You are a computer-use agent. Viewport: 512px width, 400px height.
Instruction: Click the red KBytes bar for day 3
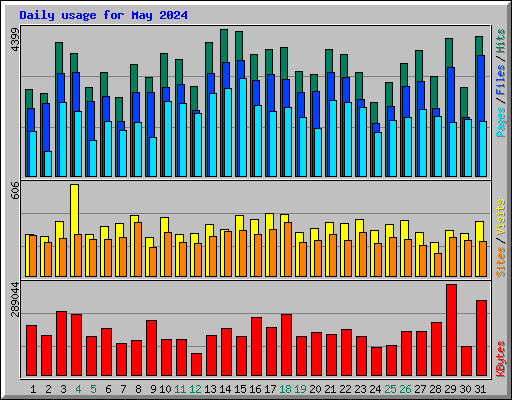(61, 344)
